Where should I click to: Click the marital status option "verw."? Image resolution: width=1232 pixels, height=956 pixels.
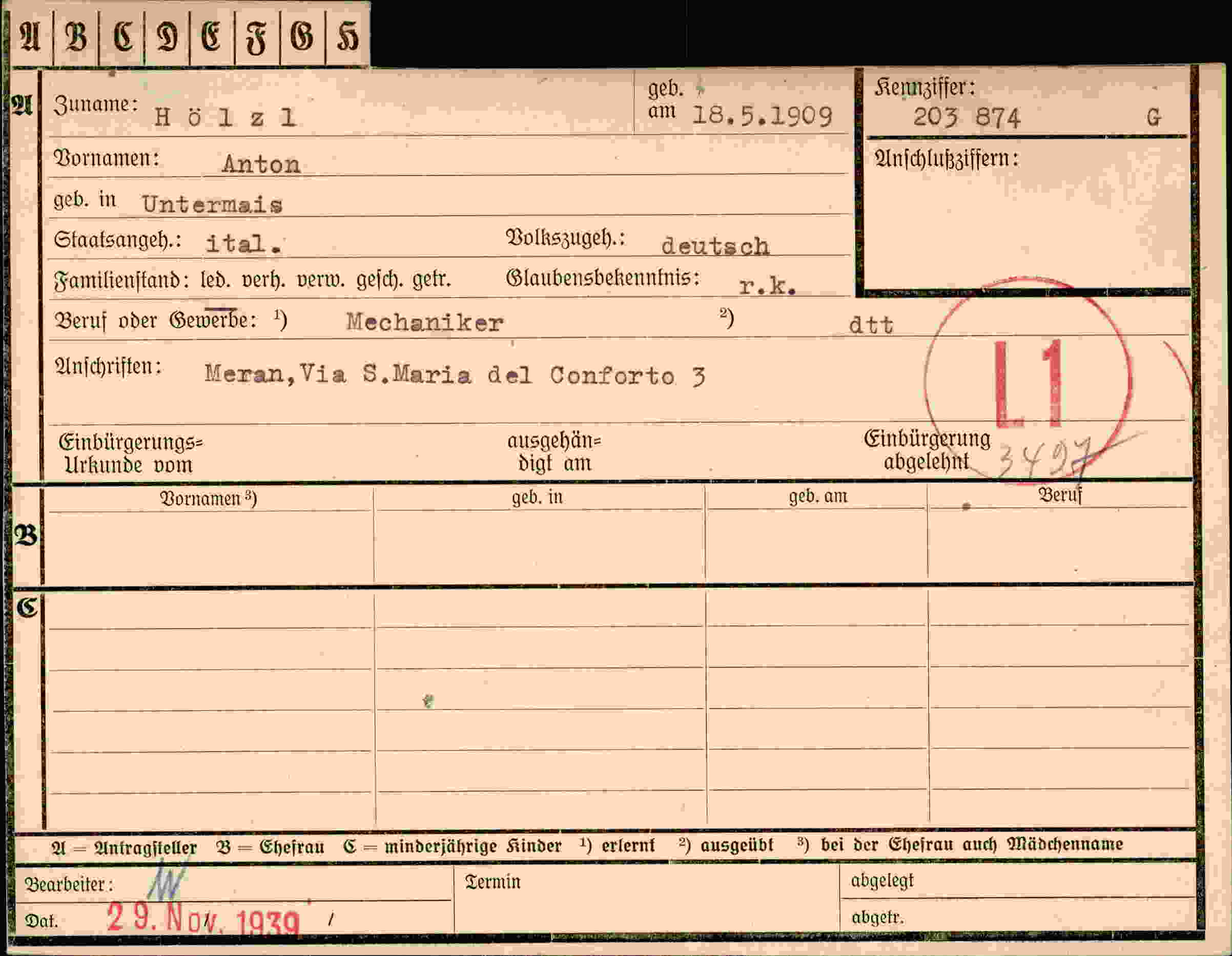(320, 280)
